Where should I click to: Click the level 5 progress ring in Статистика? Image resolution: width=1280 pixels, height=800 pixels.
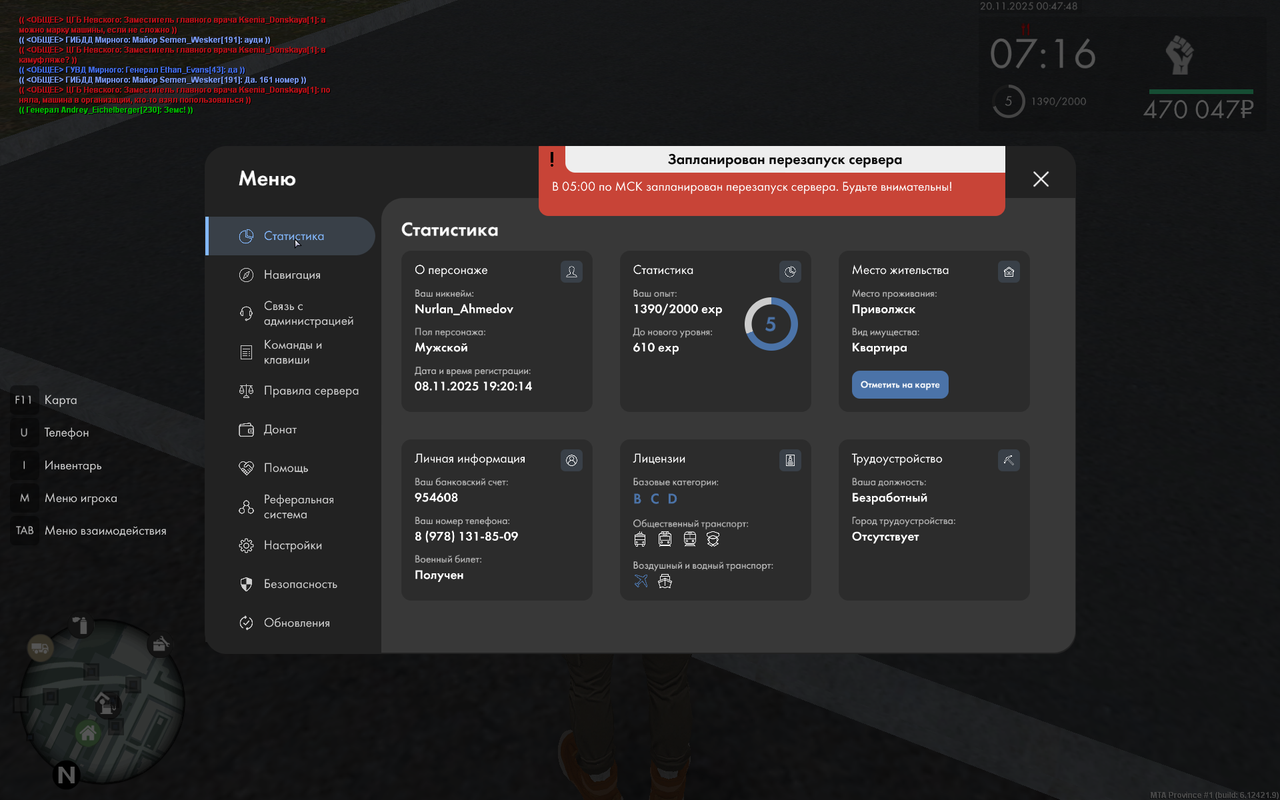tap(771, 324)
